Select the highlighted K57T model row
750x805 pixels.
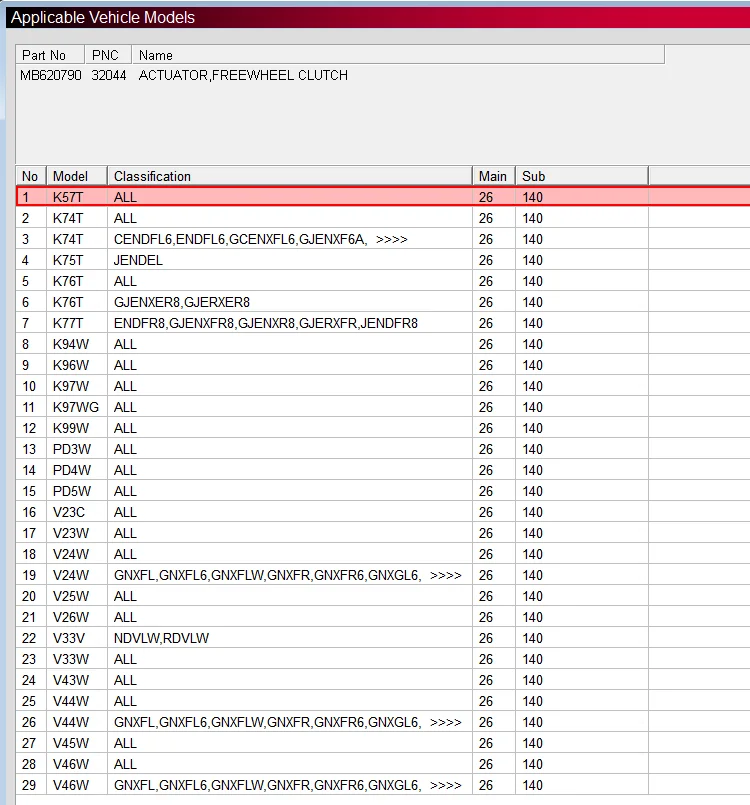tap(68, 197)
